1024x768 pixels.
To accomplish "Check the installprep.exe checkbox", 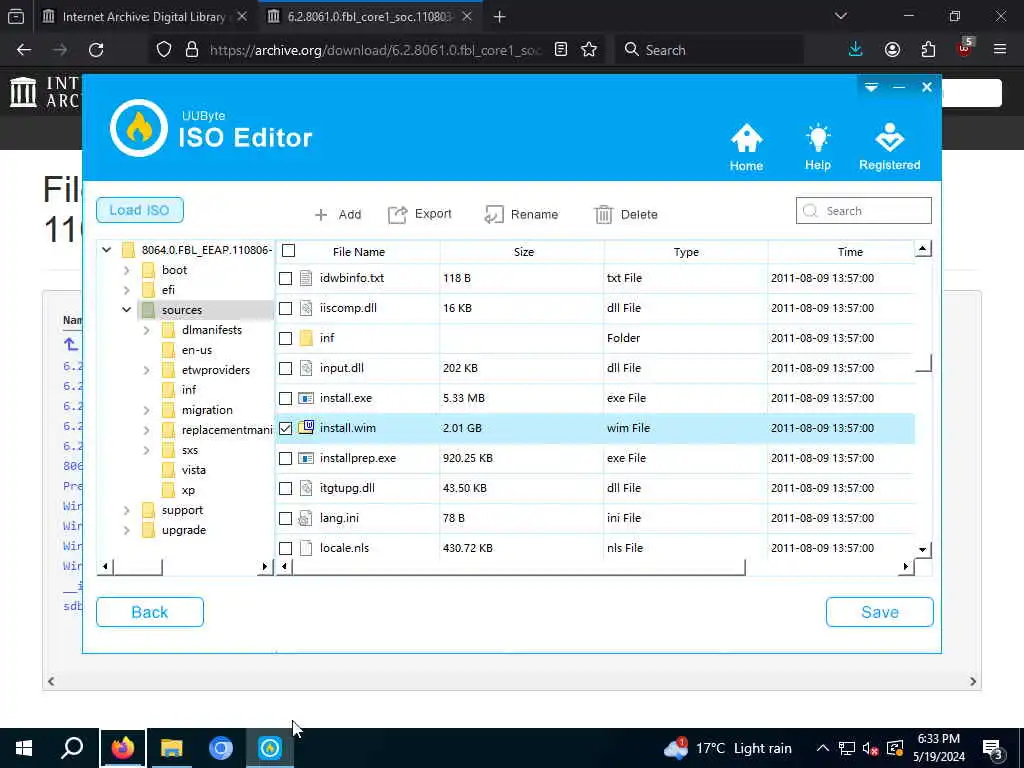I will (x=285, y=458).
